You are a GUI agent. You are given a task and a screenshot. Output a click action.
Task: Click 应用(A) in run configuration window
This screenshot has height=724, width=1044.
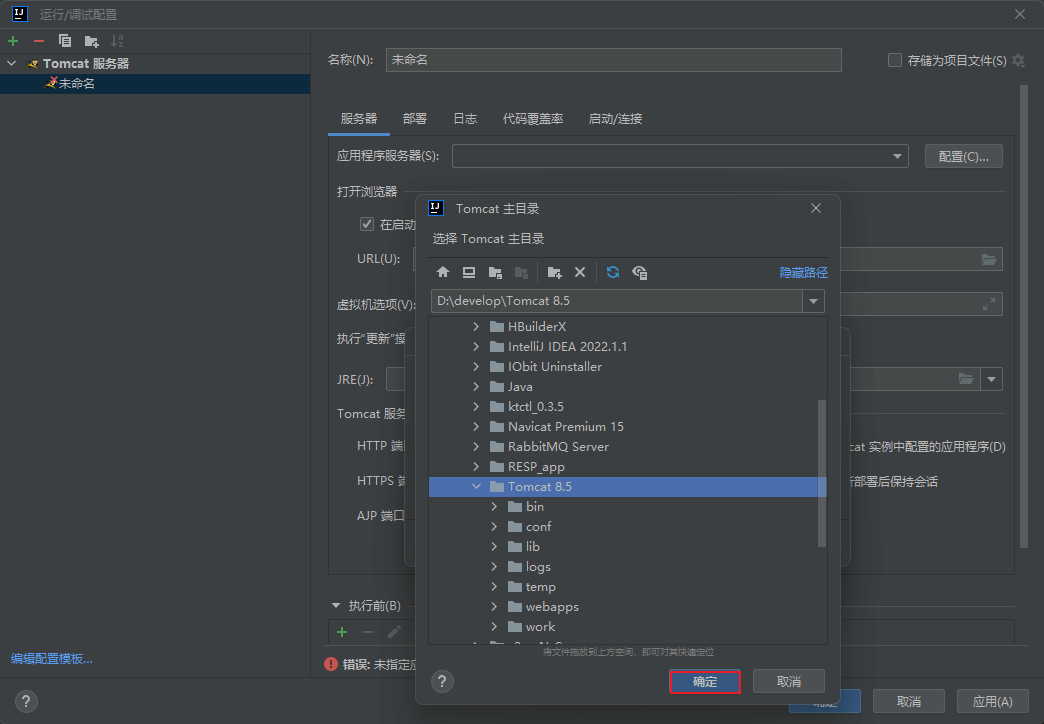(993, 701)
